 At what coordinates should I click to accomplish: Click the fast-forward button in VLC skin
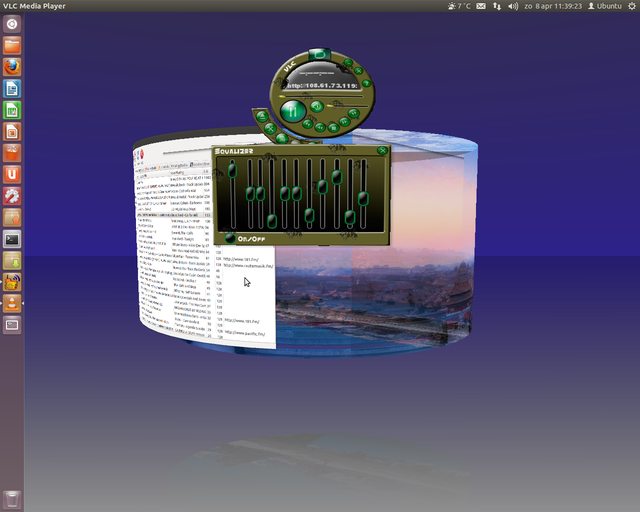coord(345,122)
